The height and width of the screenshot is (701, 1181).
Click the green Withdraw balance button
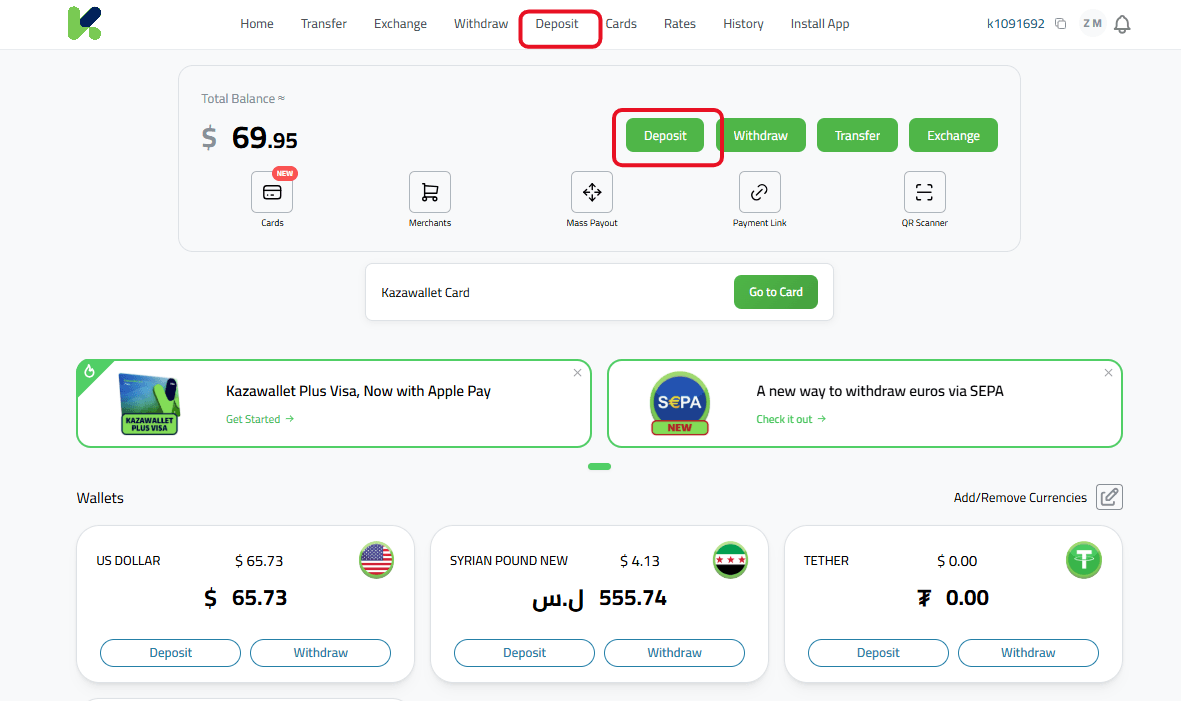[x=761, y=136]
